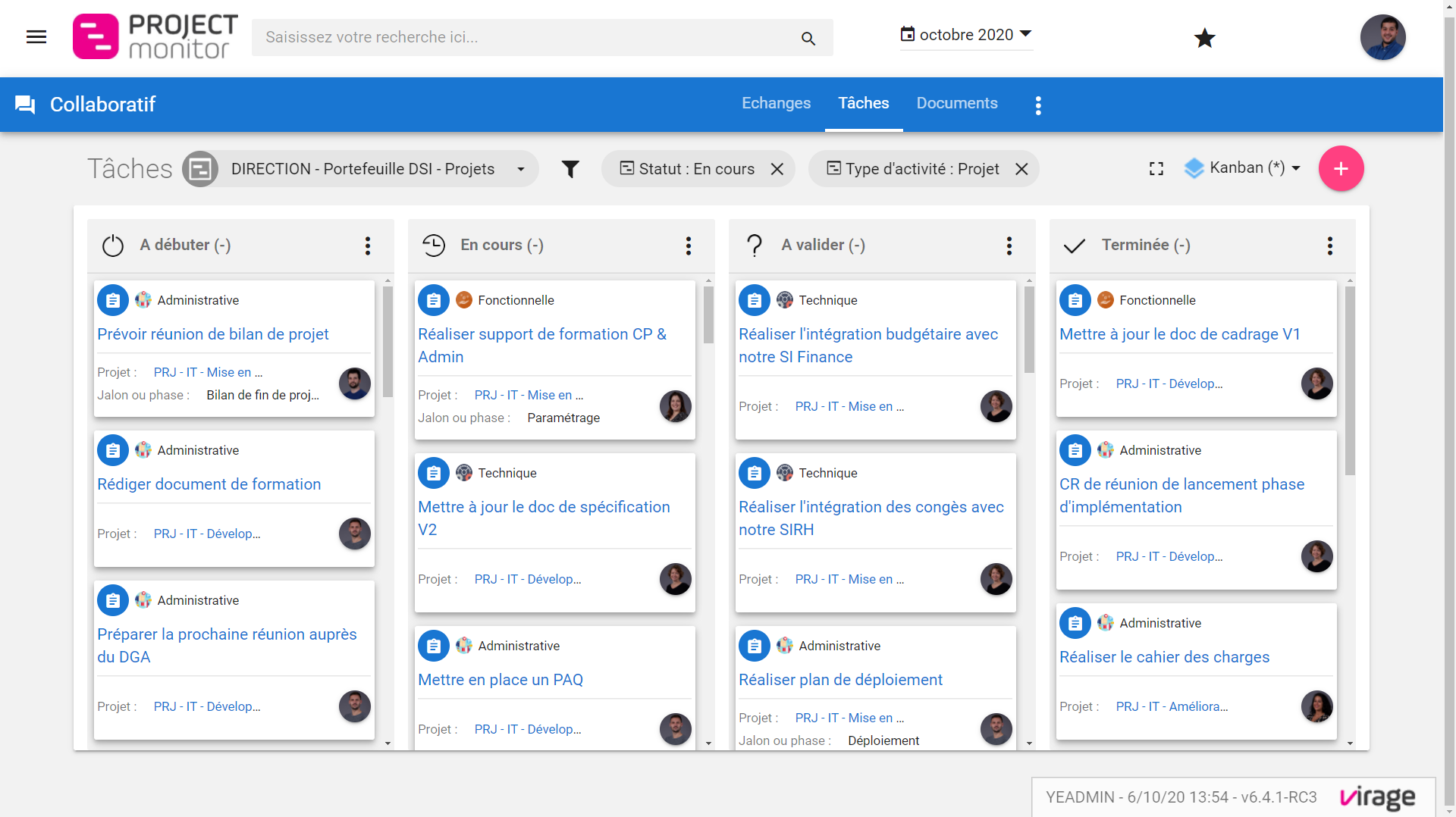
Task: Open the task 'Réaliser le cahier des charges'
Action: coord(1165,657)
